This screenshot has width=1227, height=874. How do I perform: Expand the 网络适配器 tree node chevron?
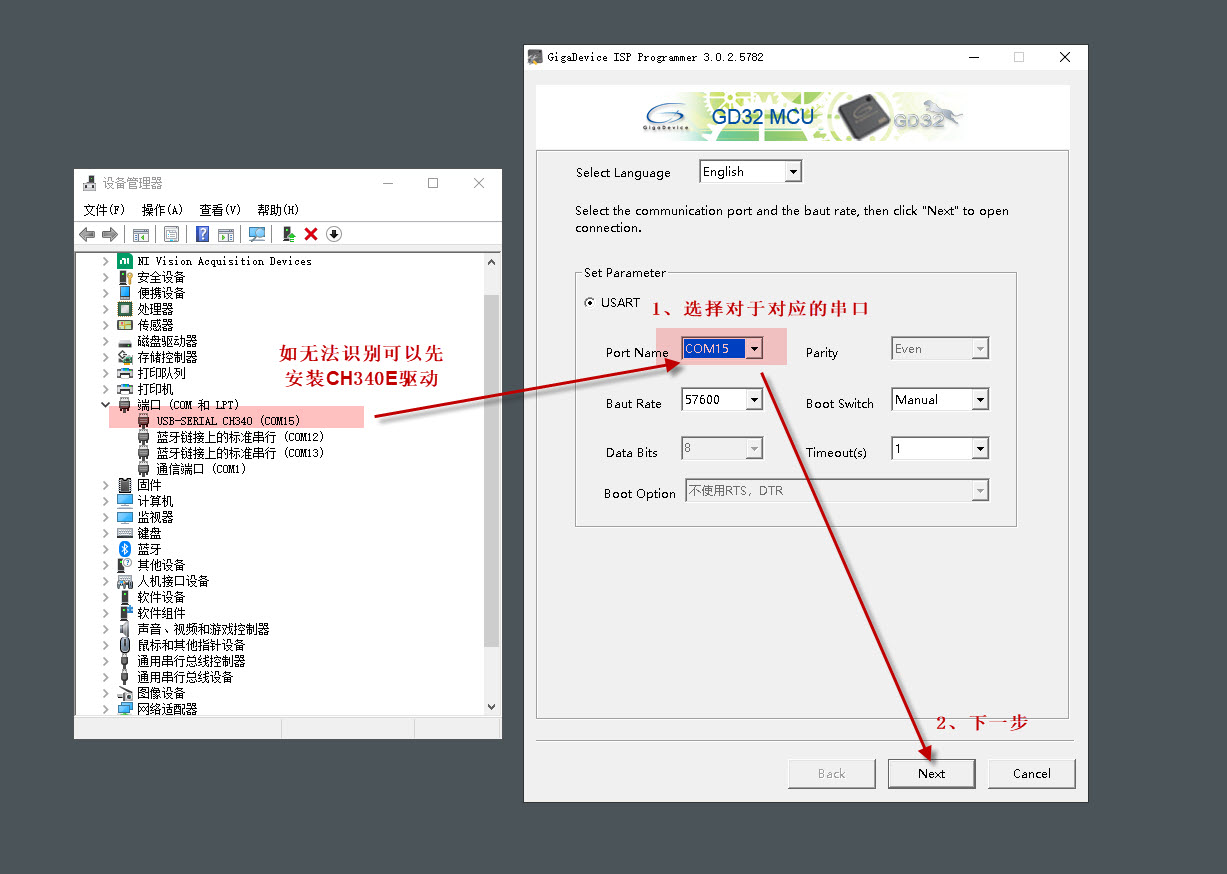tap(106, 709)
